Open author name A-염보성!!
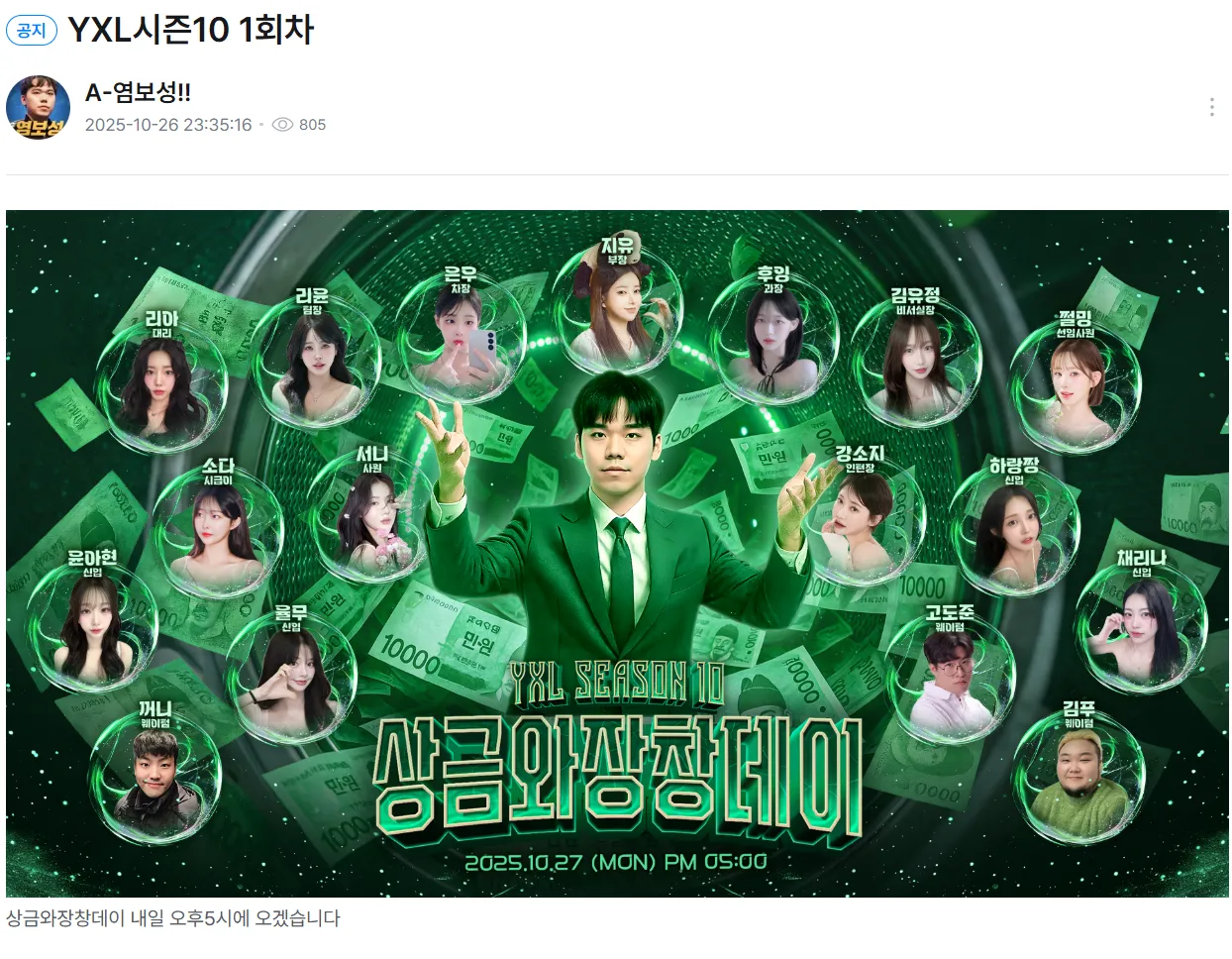The height and width of the screenshot is (959, 1232). (138, 92)
